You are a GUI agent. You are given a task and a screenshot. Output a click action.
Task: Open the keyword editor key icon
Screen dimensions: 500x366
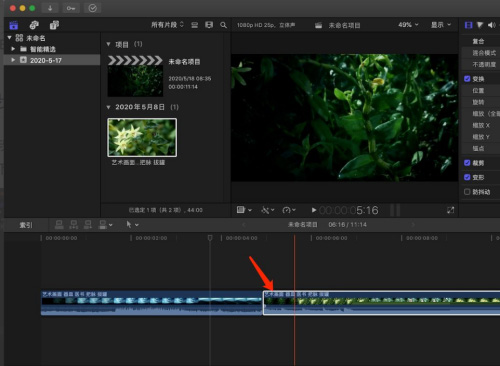pos(71,8)
